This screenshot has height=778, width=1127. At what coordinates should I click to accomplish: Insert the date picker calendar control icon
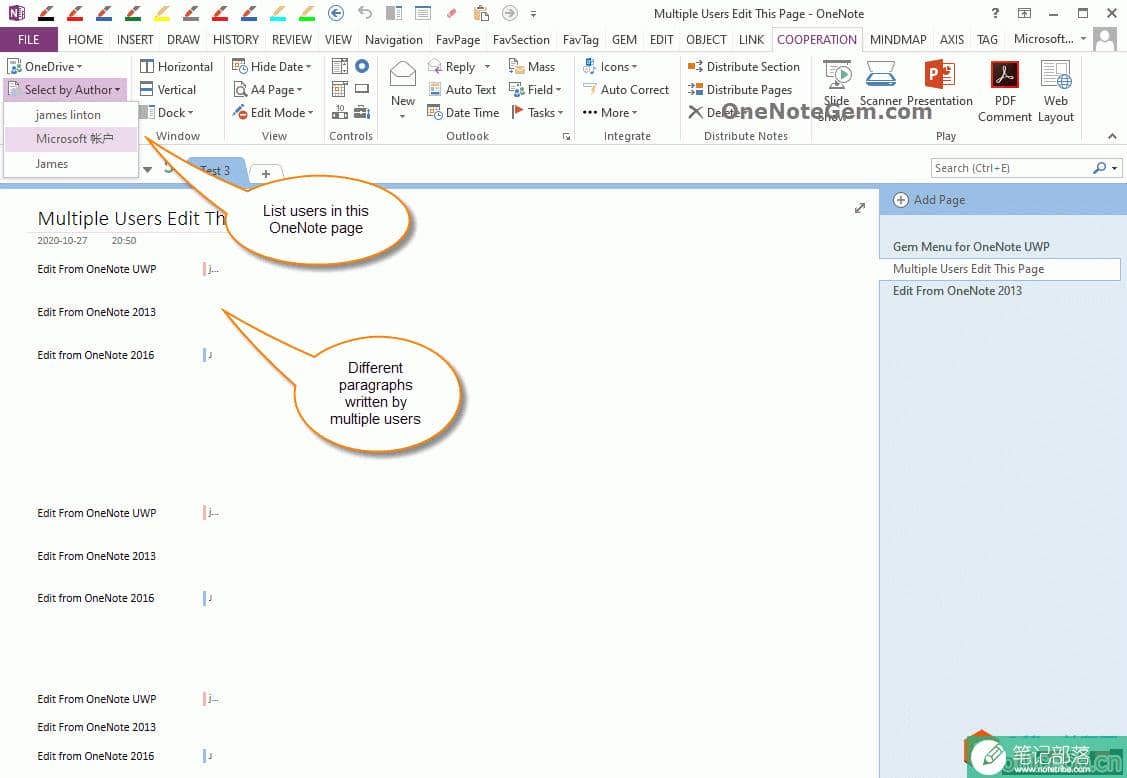click(x=340, y=90)
